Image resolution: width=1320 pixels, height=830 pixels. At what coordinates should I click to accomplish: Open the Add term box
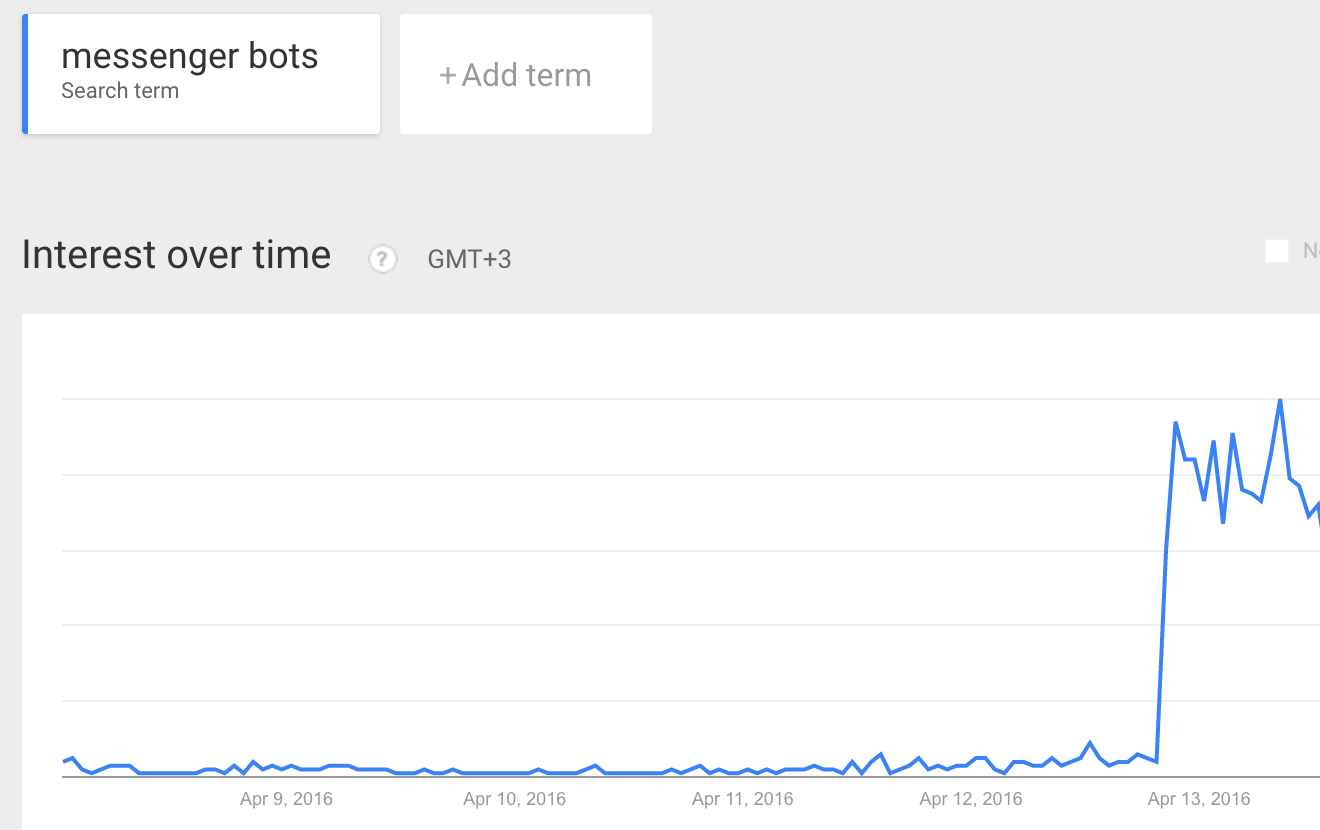[x=526, y=74]
